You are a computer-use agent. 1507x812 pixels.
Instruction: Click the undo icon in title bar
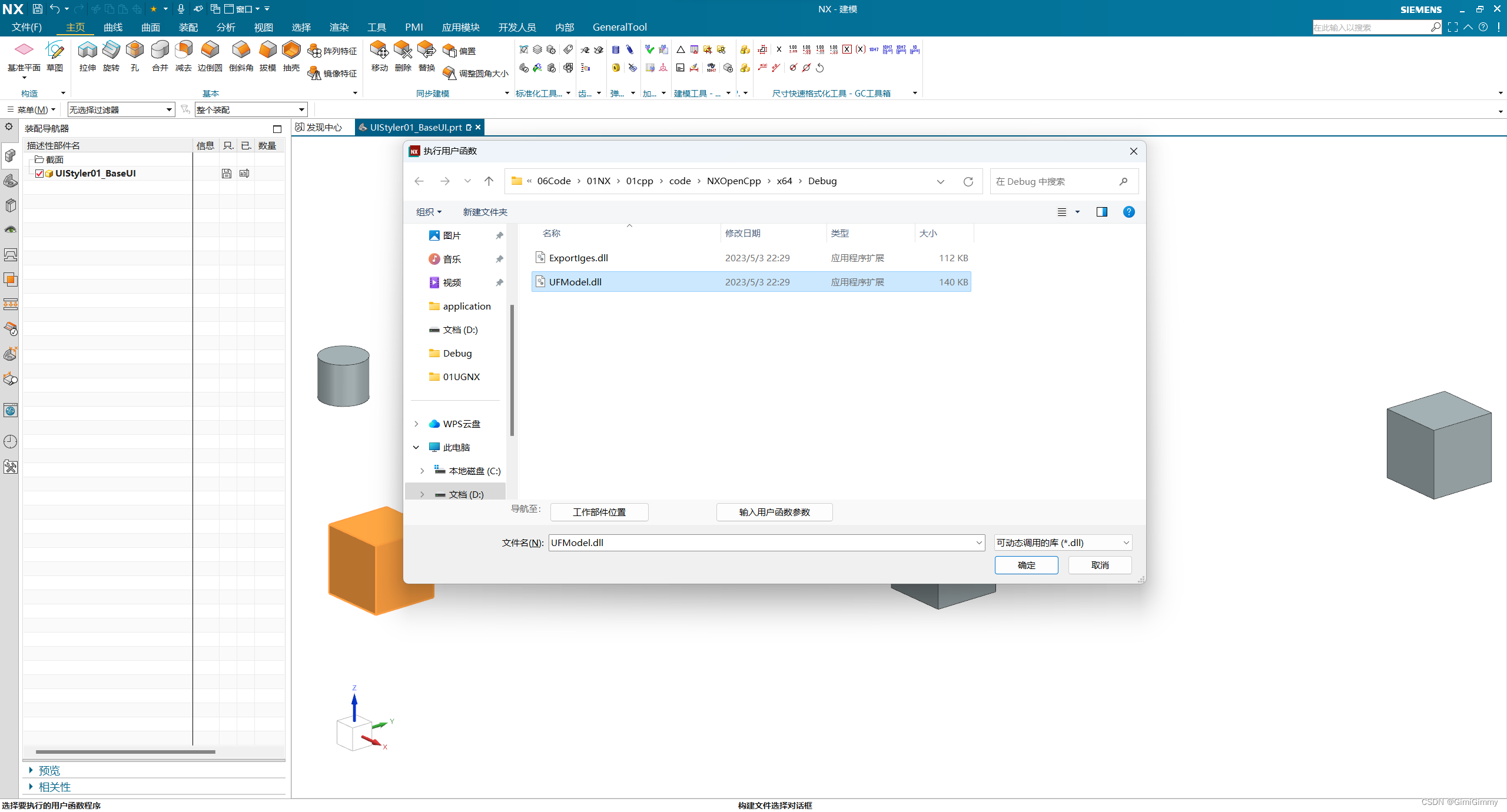[55, 9]
